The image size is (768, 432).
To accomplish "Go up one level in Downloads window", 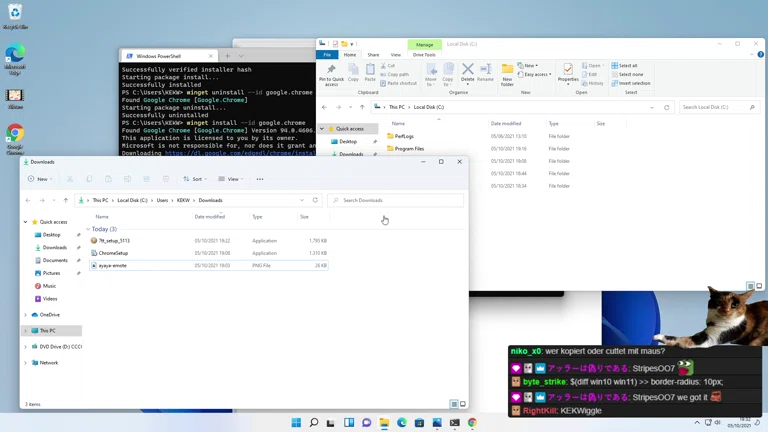I will click(x=66, y=200).
